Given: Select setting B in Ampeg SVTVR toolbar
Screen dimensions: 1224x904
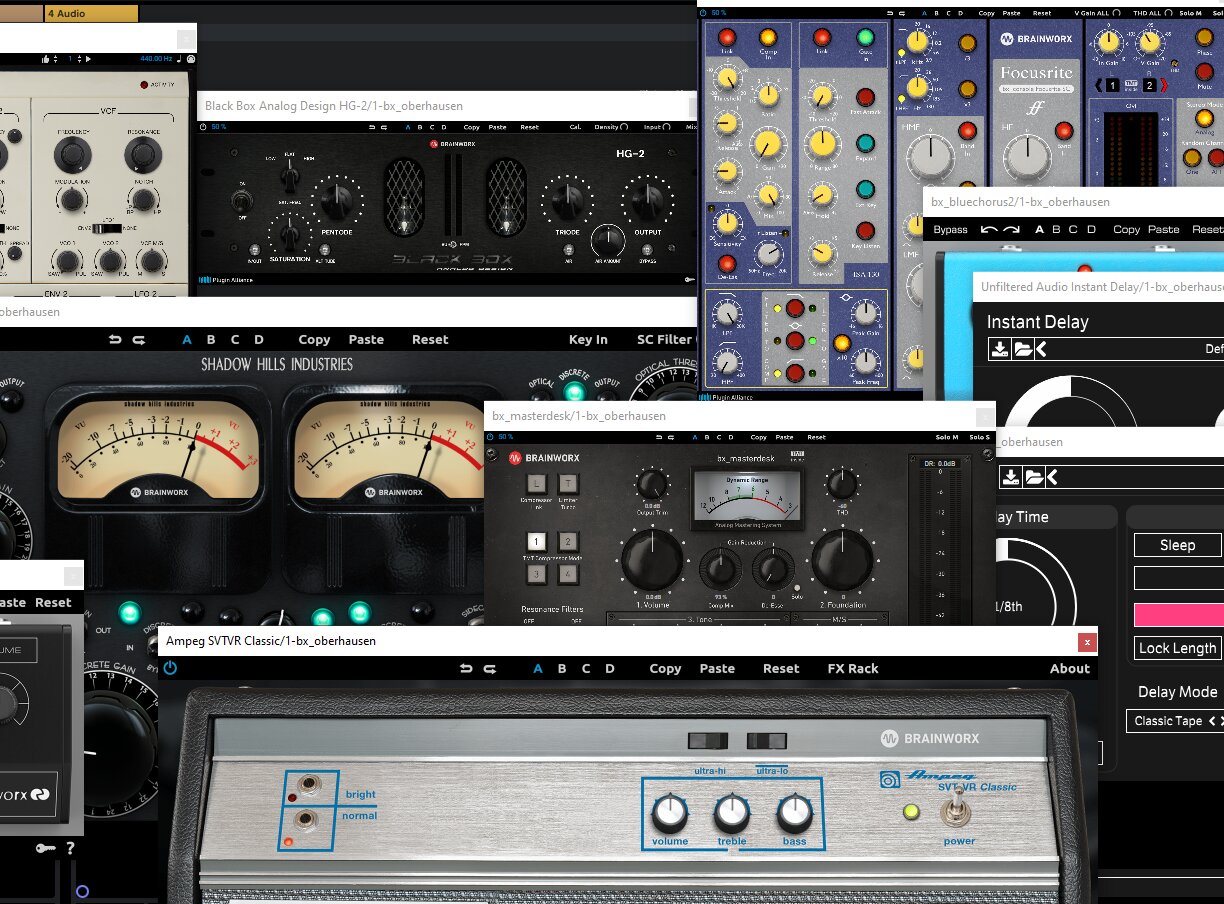Looking at the screenshot, I should 562,669.
